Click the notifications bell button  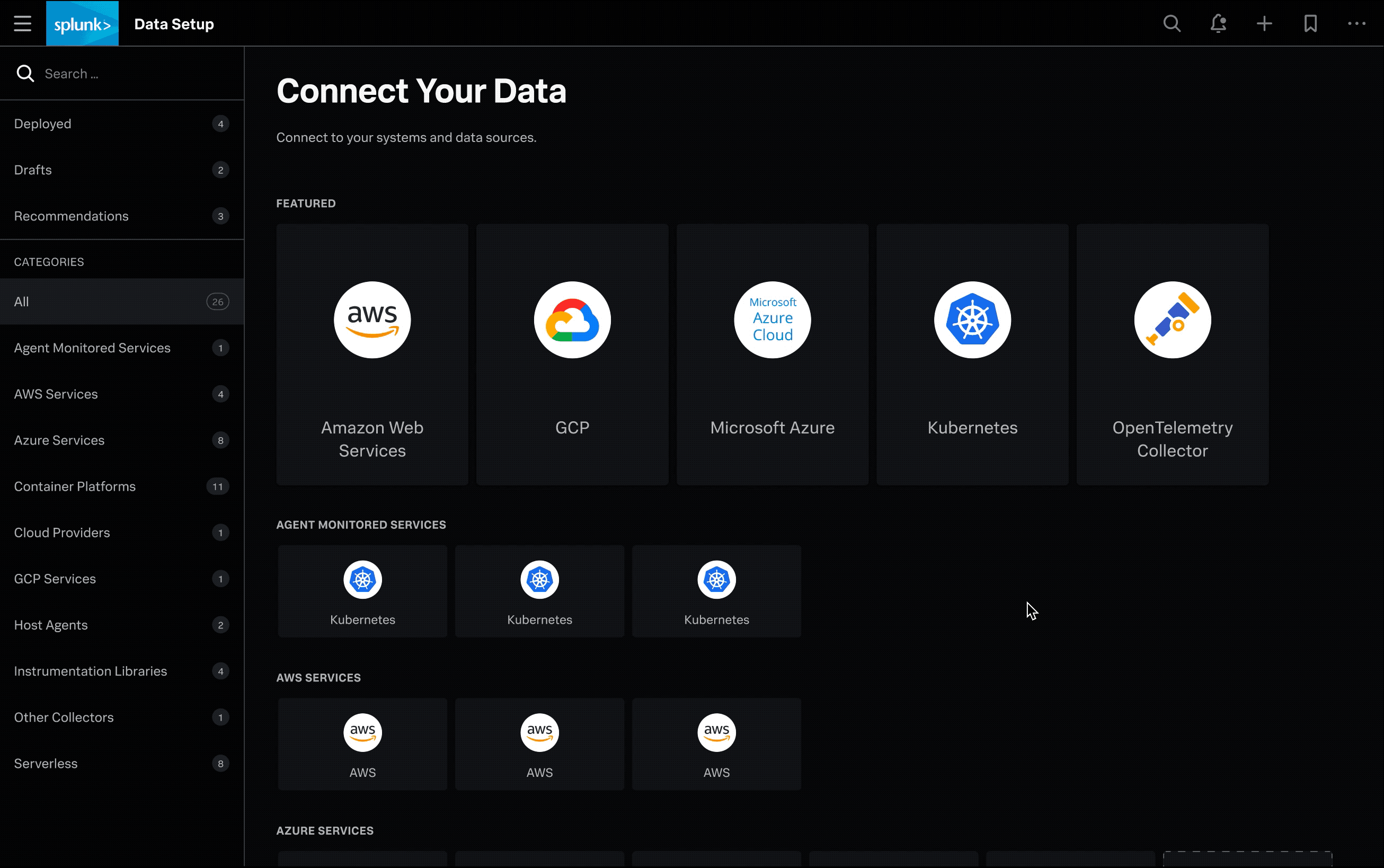[1218, 23]
